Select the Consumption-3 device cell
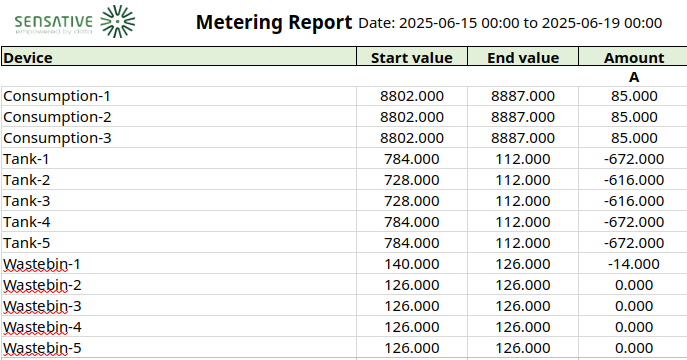The height and width of the screenshot is (360, 687). 179,138
